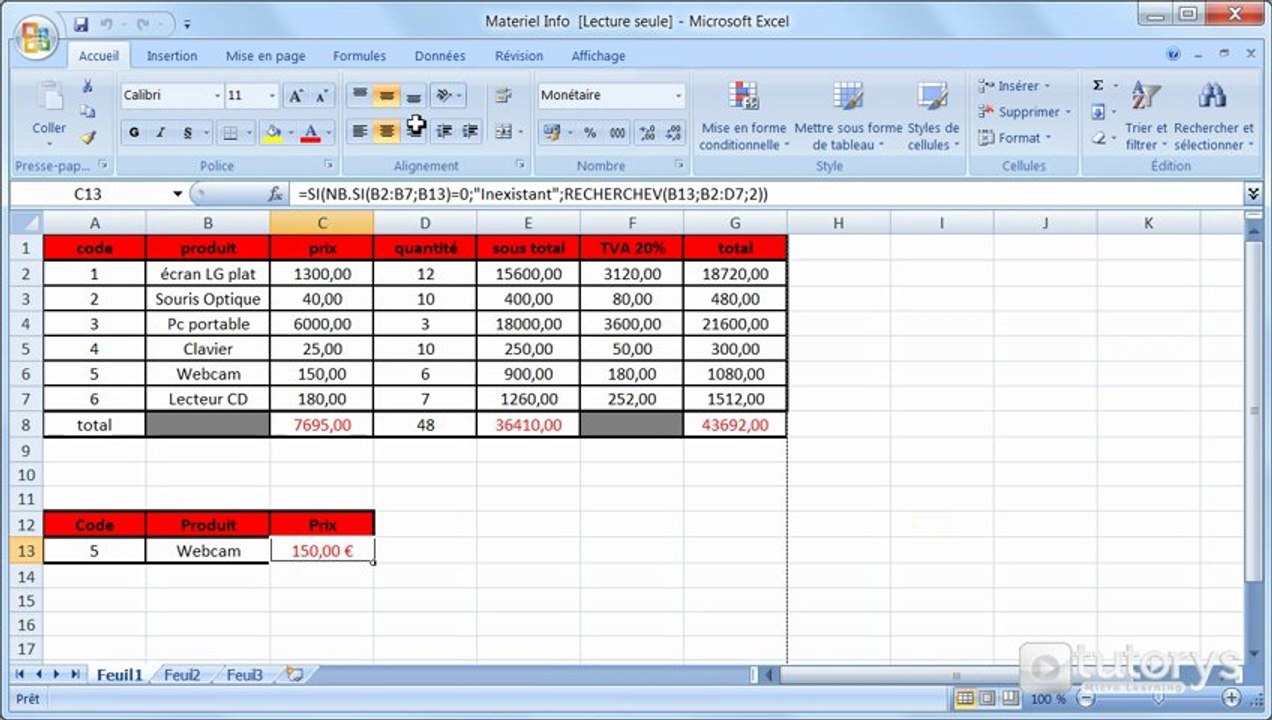Click the formula bar input field
This screenshot has height=720, width=1272.
click(x=768, y=194)
